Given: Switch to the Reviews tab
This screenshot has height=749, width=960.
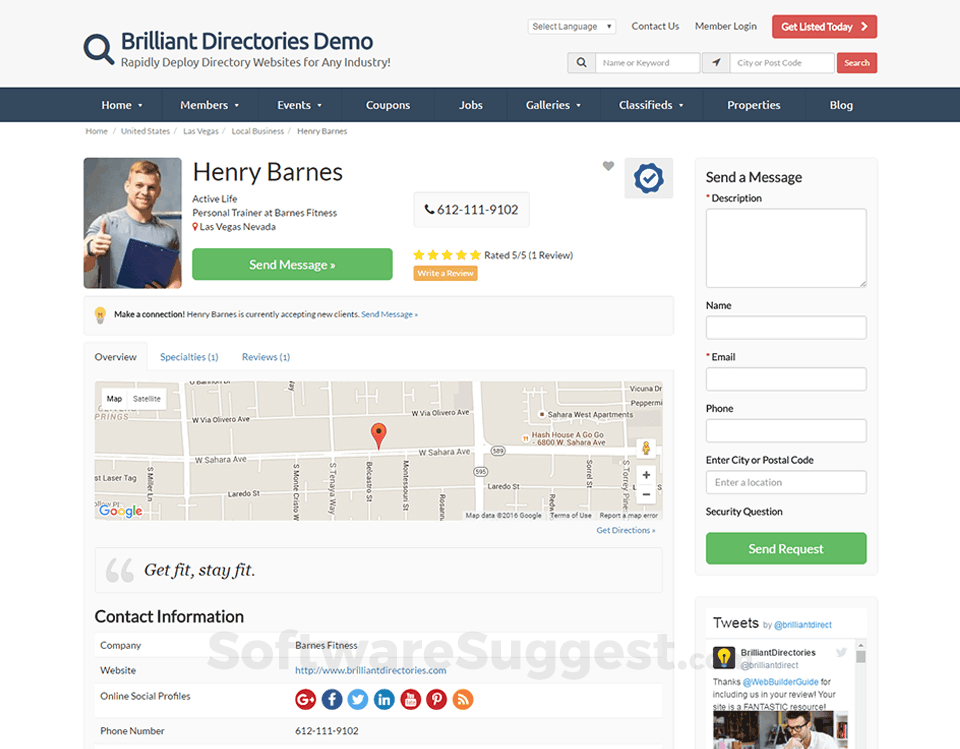Looking at the screenshot, I should (265, 356).
